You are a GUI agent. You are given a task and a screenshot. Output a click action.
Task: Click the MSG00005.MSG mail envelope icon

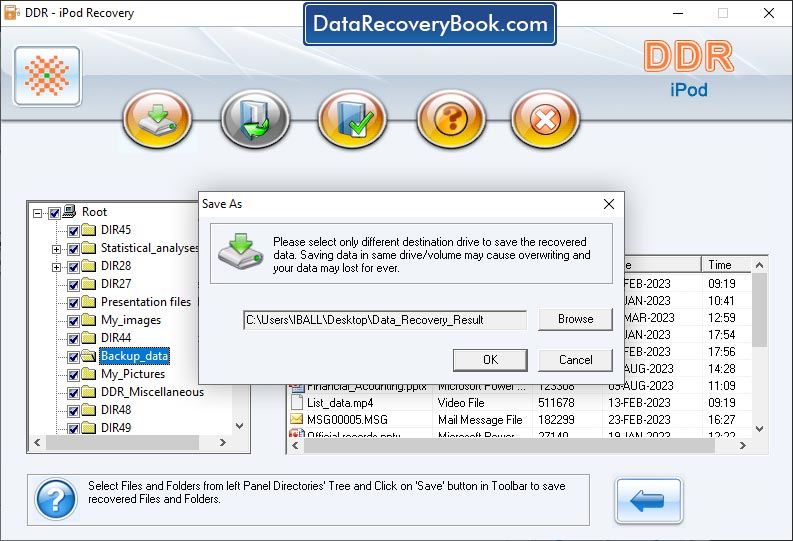tap(296, 419)
